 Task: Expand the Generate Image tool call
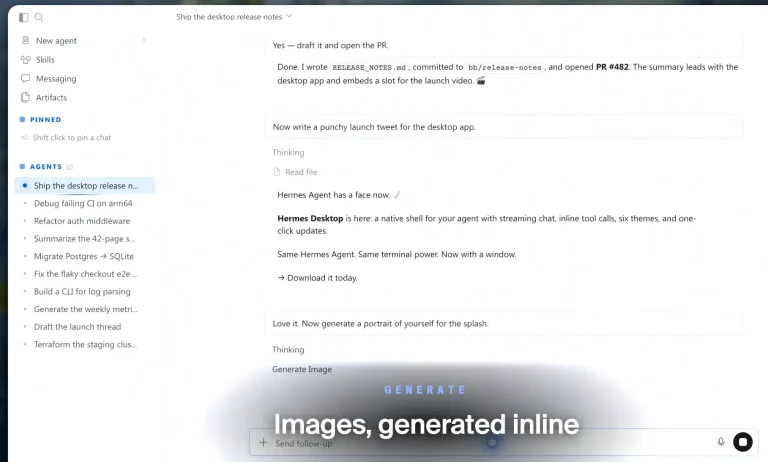[302, 369]
